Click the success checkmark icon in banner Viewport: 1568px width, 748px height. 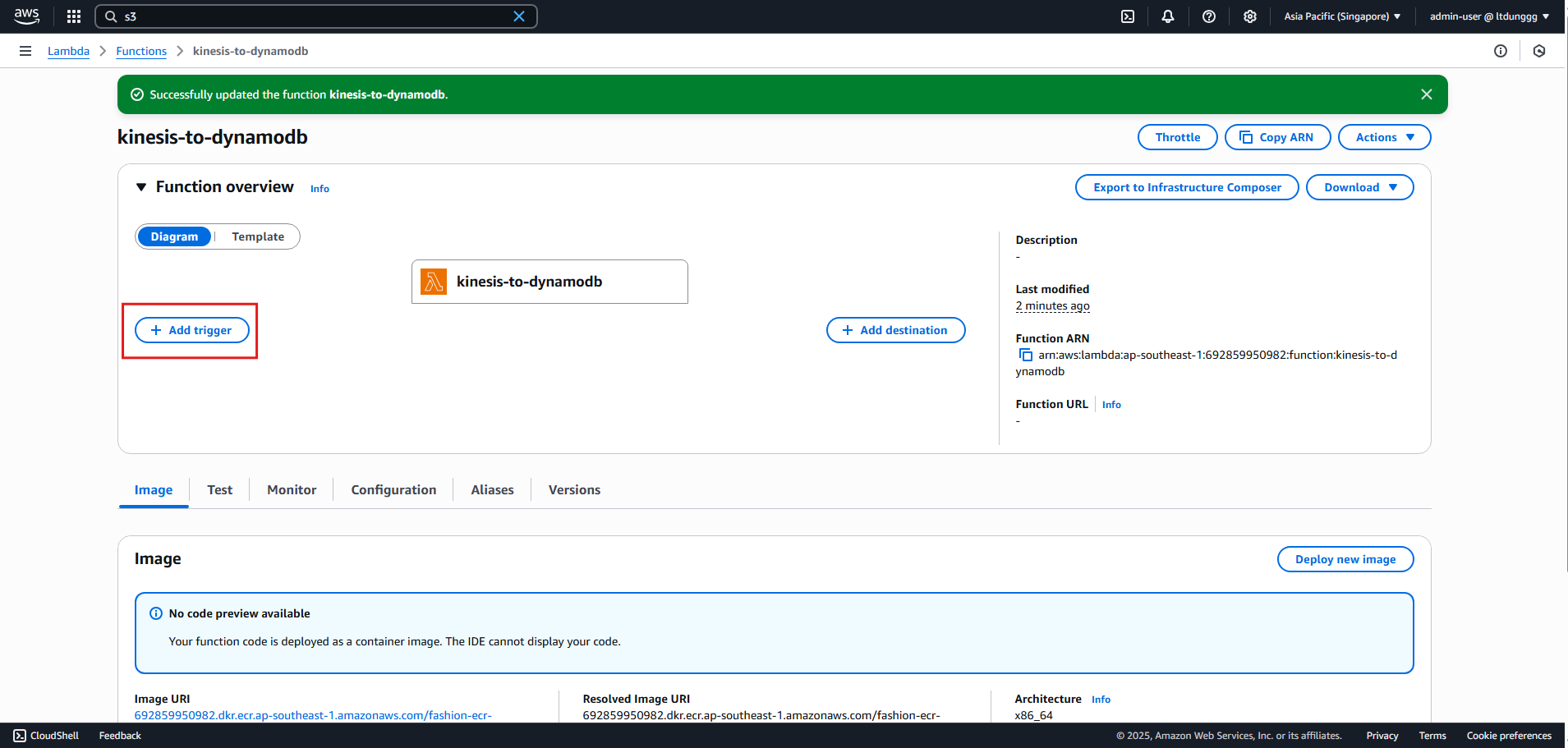[137, 94]
